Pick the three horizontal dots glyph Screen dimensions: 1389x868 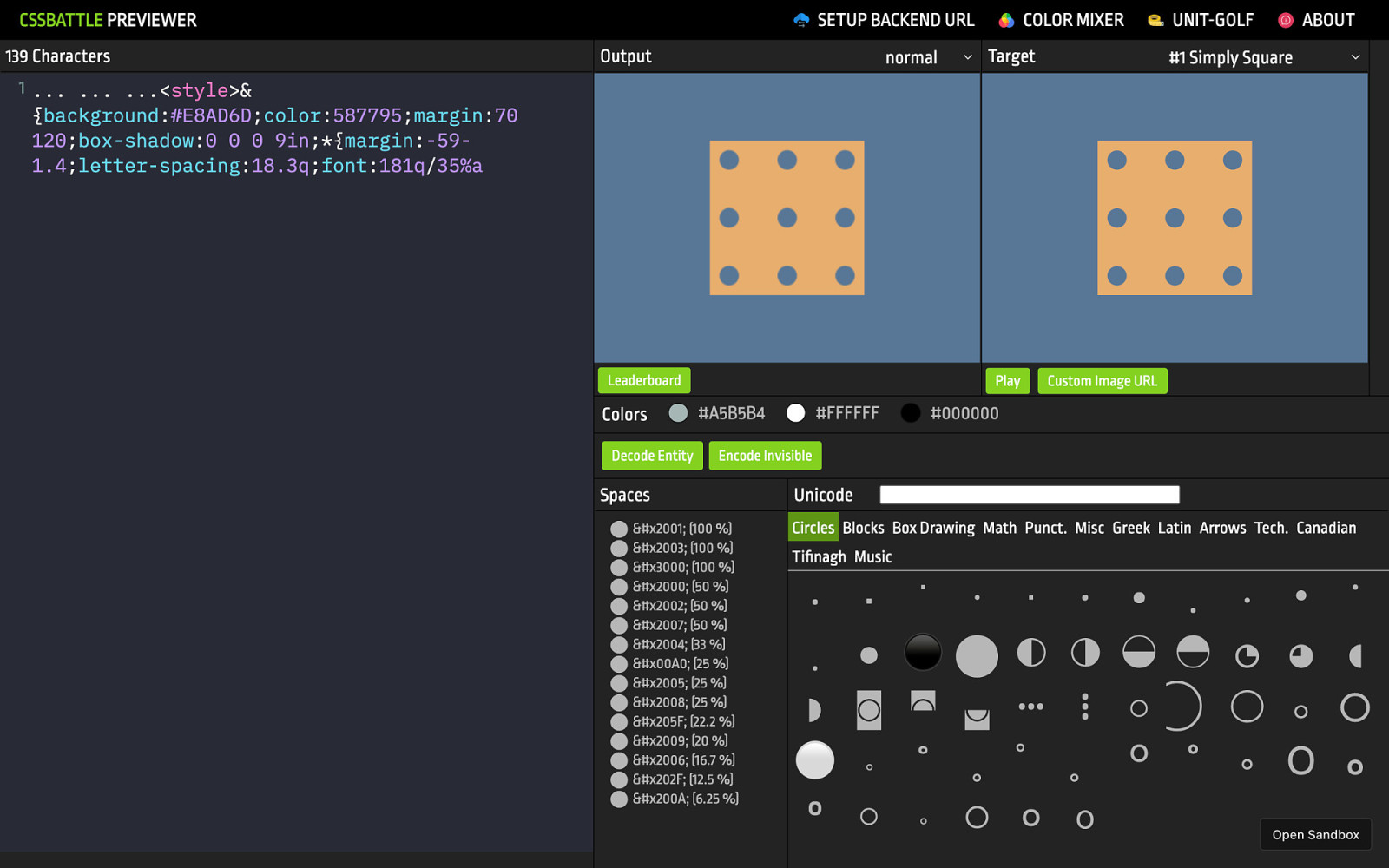click(1031, 707)
